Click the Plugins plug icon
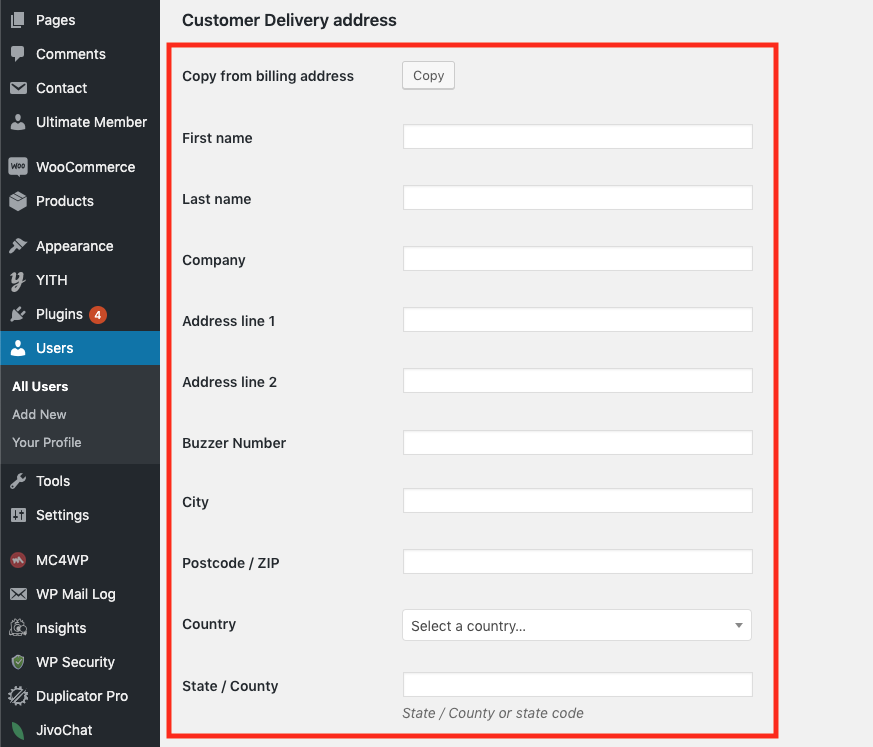Viewport: 873px width, 747px height. pos(18,314)
